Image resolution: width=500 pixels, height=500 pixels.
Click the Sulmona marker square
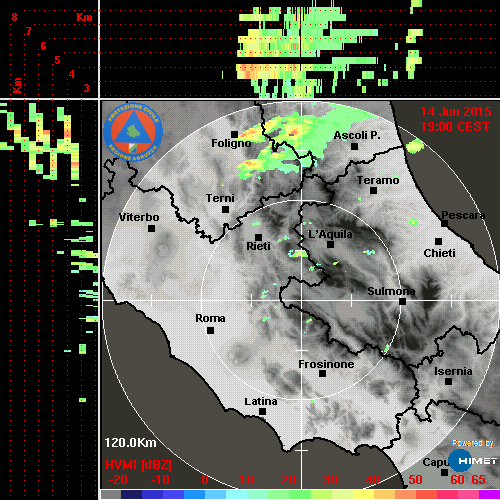click(403, 302)
